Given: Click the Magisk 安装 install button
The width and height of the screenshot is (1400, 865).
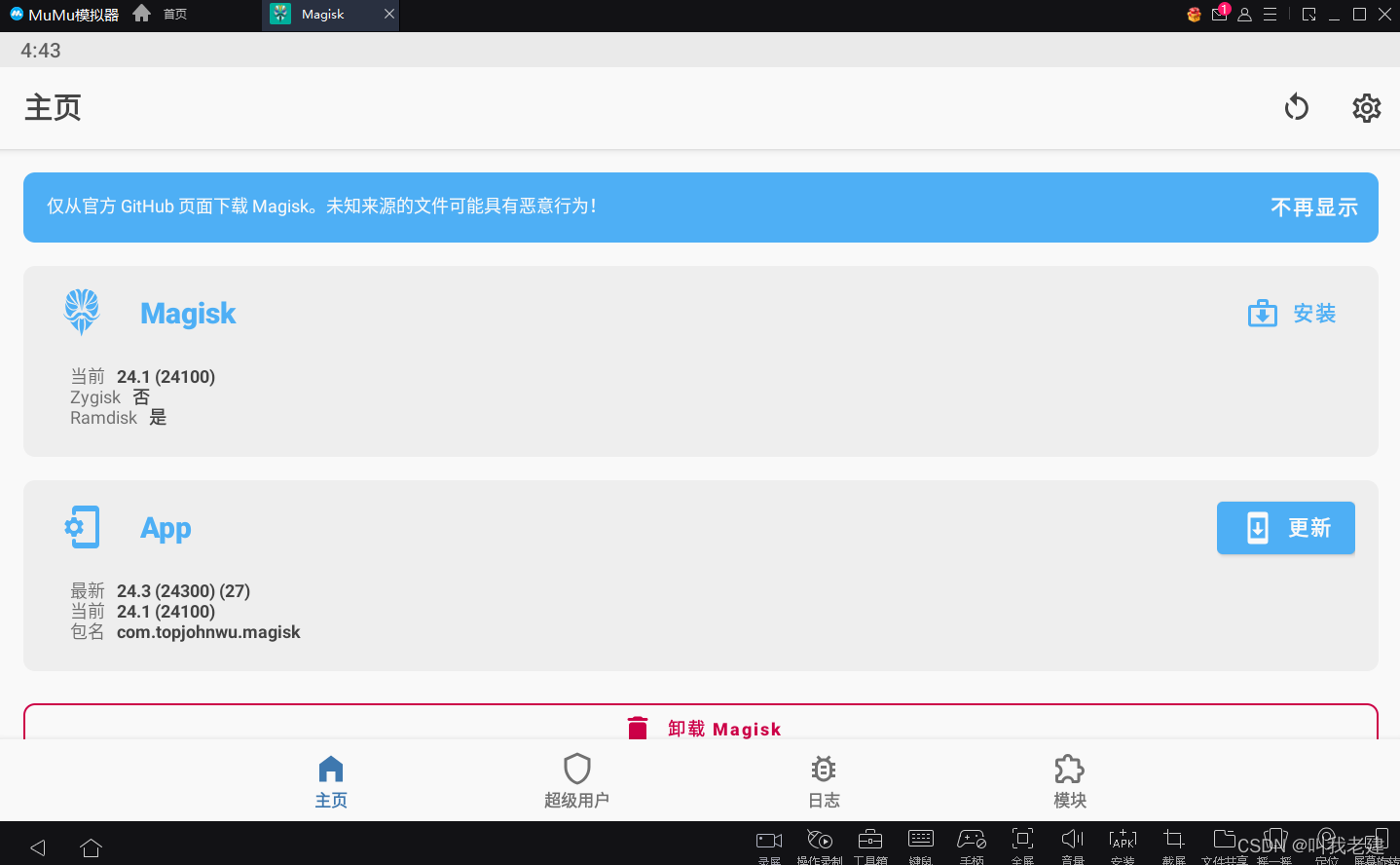Looking at the screenshot, I should point(1292,314).
